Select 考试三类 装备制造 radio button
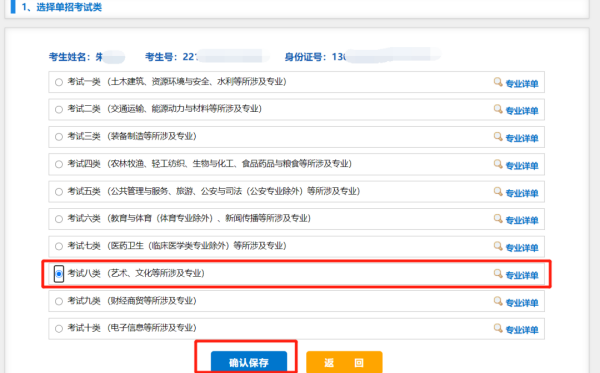This screenshot has width=600, height=373. point(59,137)
